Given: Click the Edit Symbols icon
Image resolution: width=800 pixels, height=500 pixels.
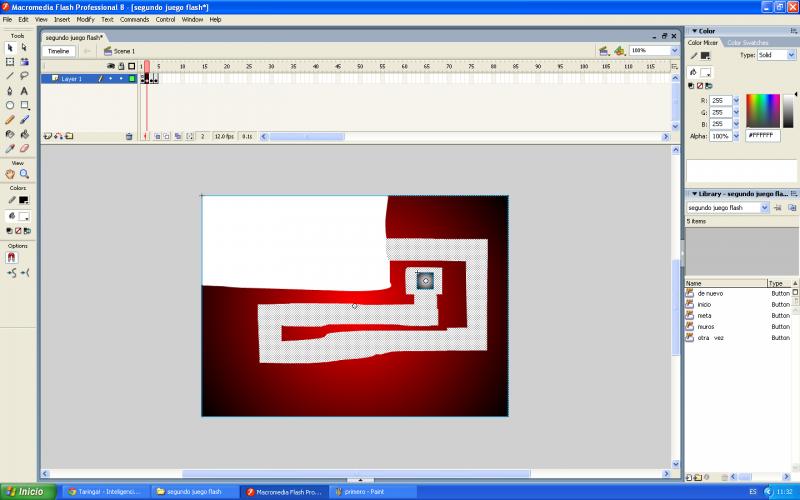Looking at the screenshot, I should (x=619, y=51).
